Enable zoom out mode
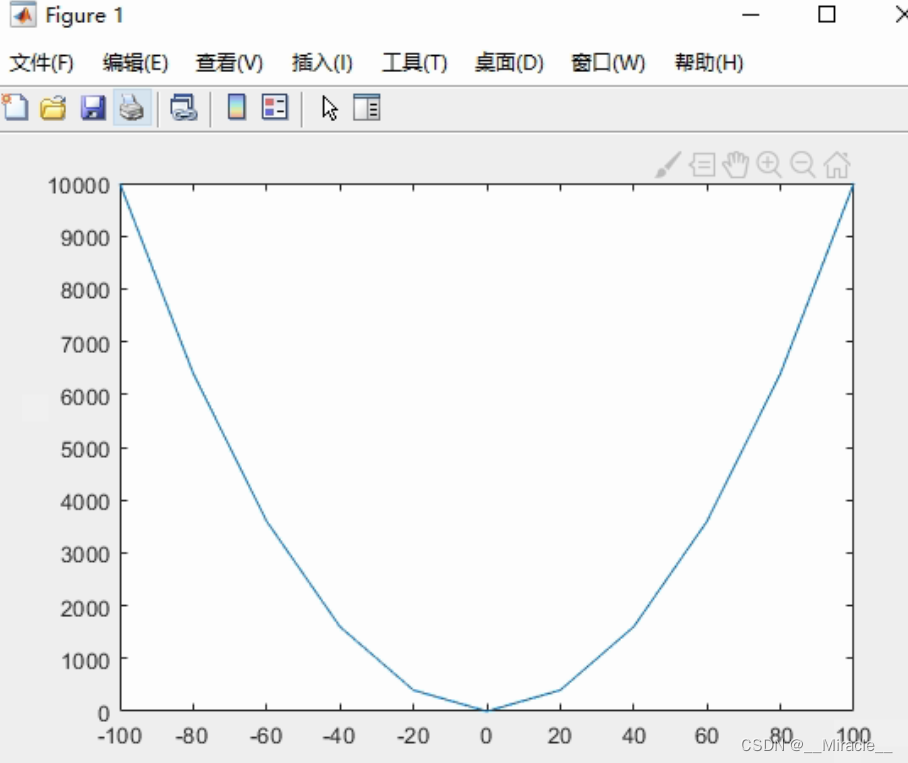The width and height of the screenshot is (908, 763). (803, 164)
